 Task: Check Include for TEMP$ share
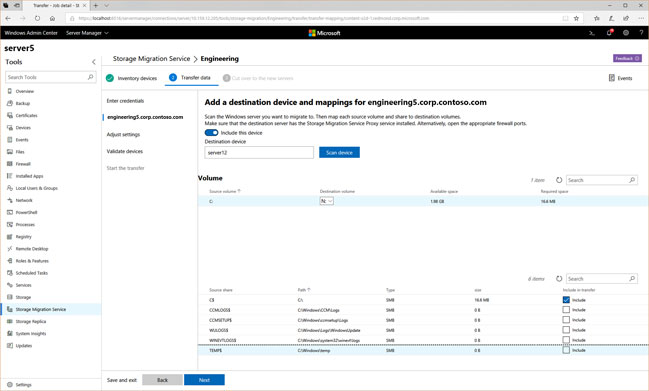point(566,350)
